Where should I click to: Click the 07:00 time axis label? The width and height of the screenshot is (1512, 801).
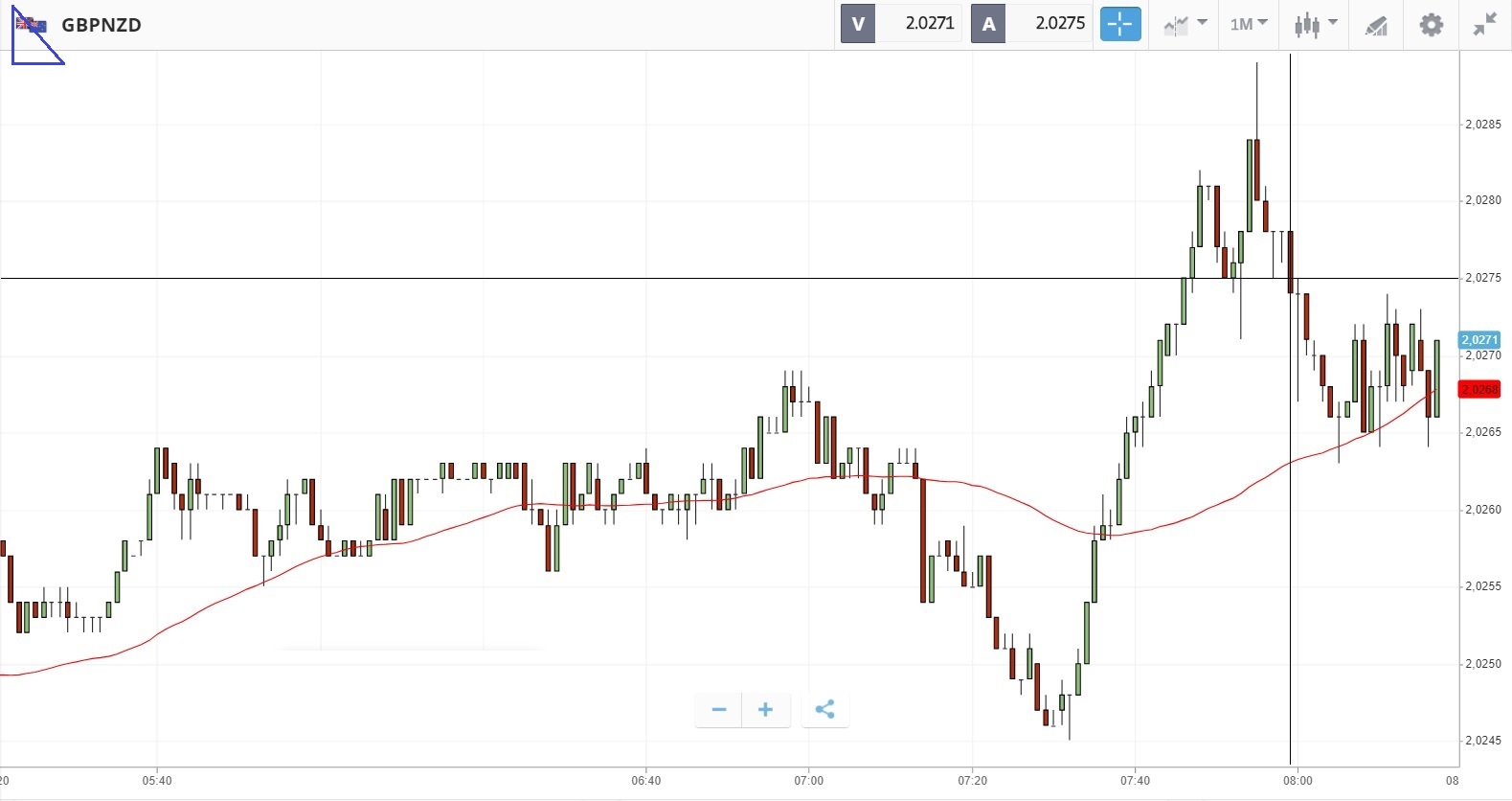tap(808, 781)
